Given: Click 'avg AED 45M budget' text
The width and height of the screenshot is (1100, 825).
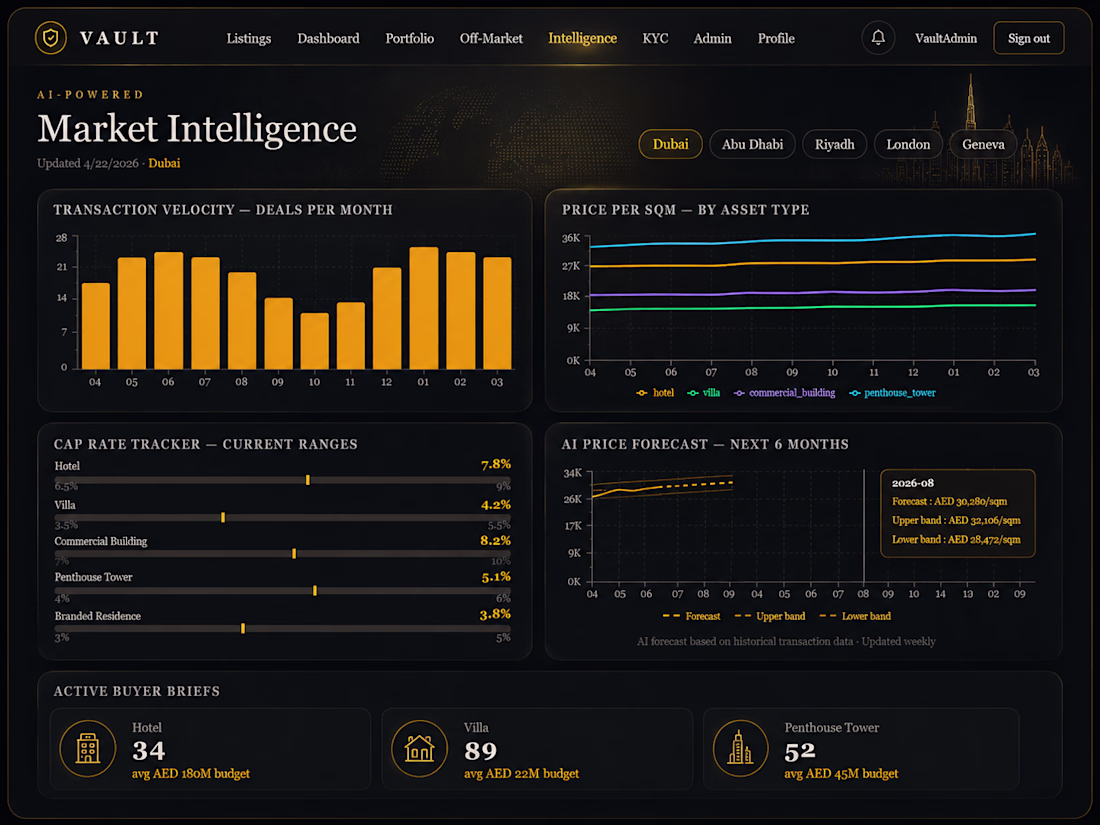Looking at the screenshot, I should tap(841, 773).
